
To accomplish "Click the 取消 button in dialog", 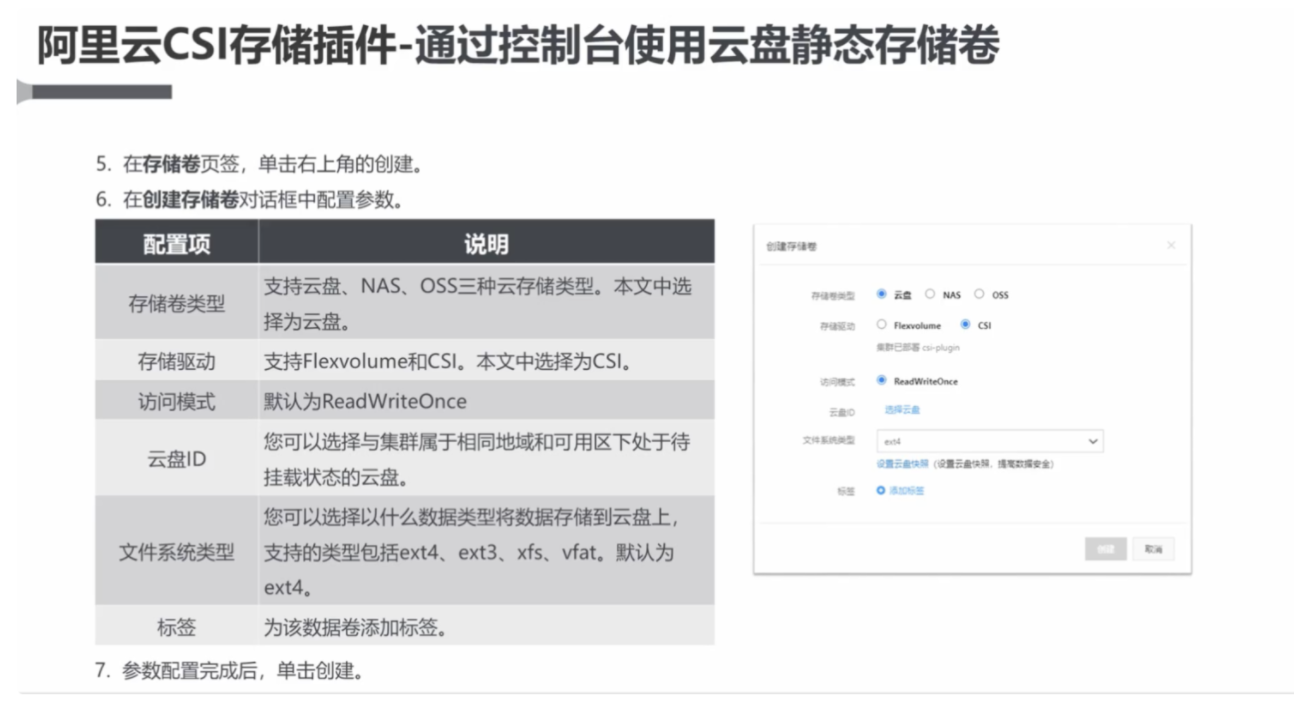I will point(1154,549).
